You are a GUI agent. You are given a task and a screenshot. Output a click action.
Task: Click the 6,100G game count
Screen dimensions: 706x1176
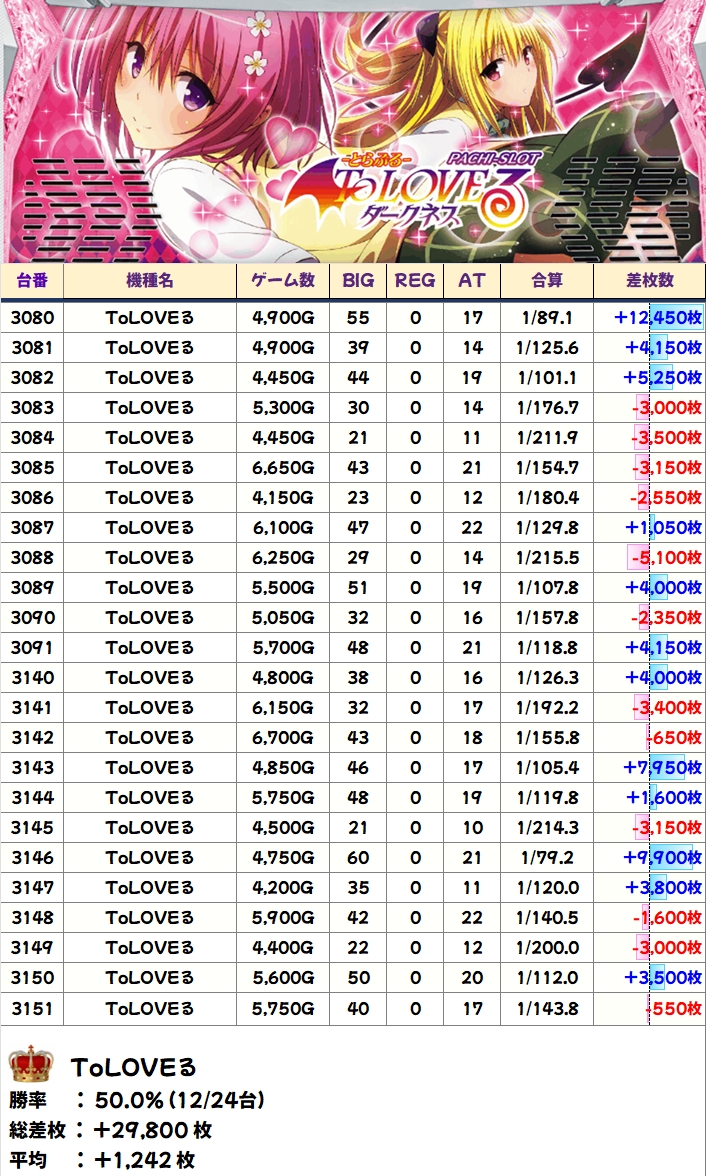pos(283,528)
